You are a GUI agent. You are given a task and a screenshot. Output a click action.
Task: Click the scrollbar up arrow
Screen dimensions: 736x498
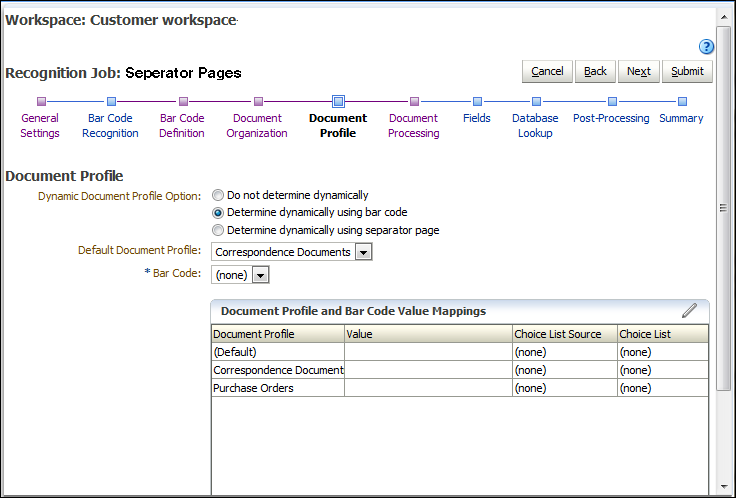[x=723, y=17]
